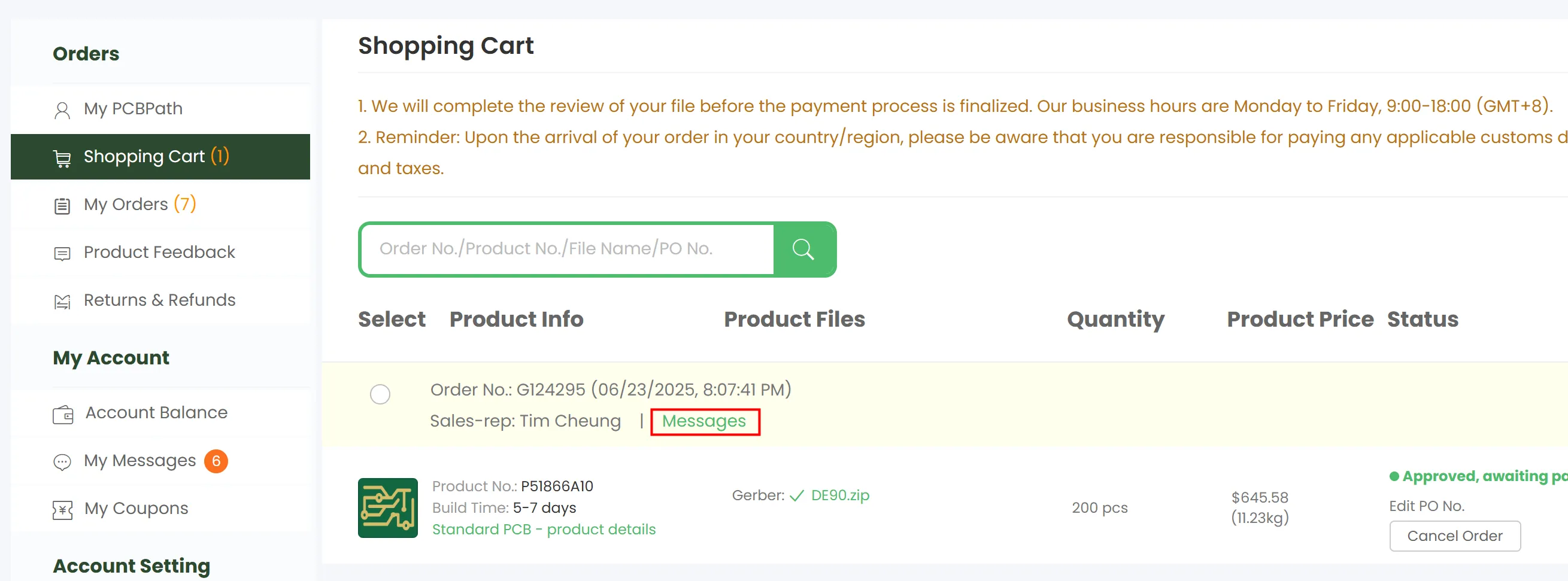Open the Messages link for Tim Cheung
Viewport: 1568px width, 581px height.
[703, 421]
